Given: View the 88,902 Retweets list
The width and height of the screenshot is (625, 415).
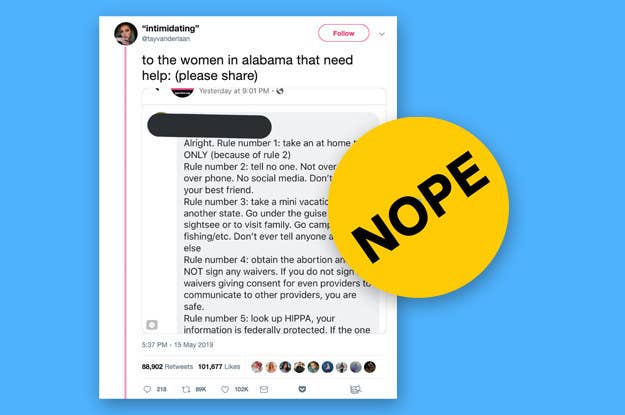Looking at the screenshot, I should click(x=167, y=366).
